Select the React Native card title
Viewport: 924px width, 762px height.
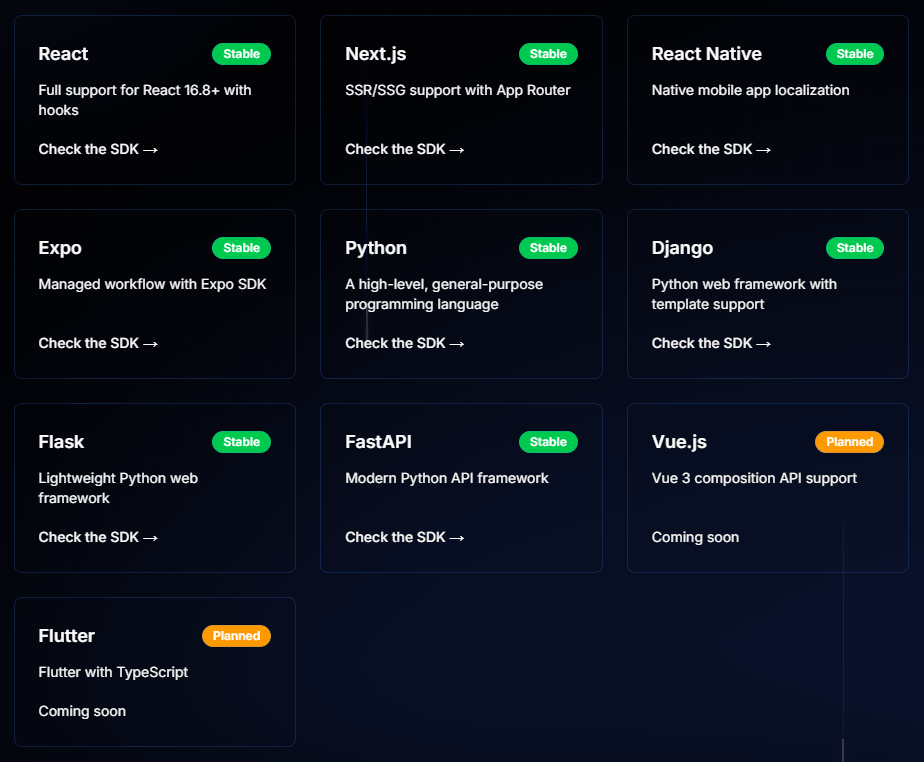point(707,54)
